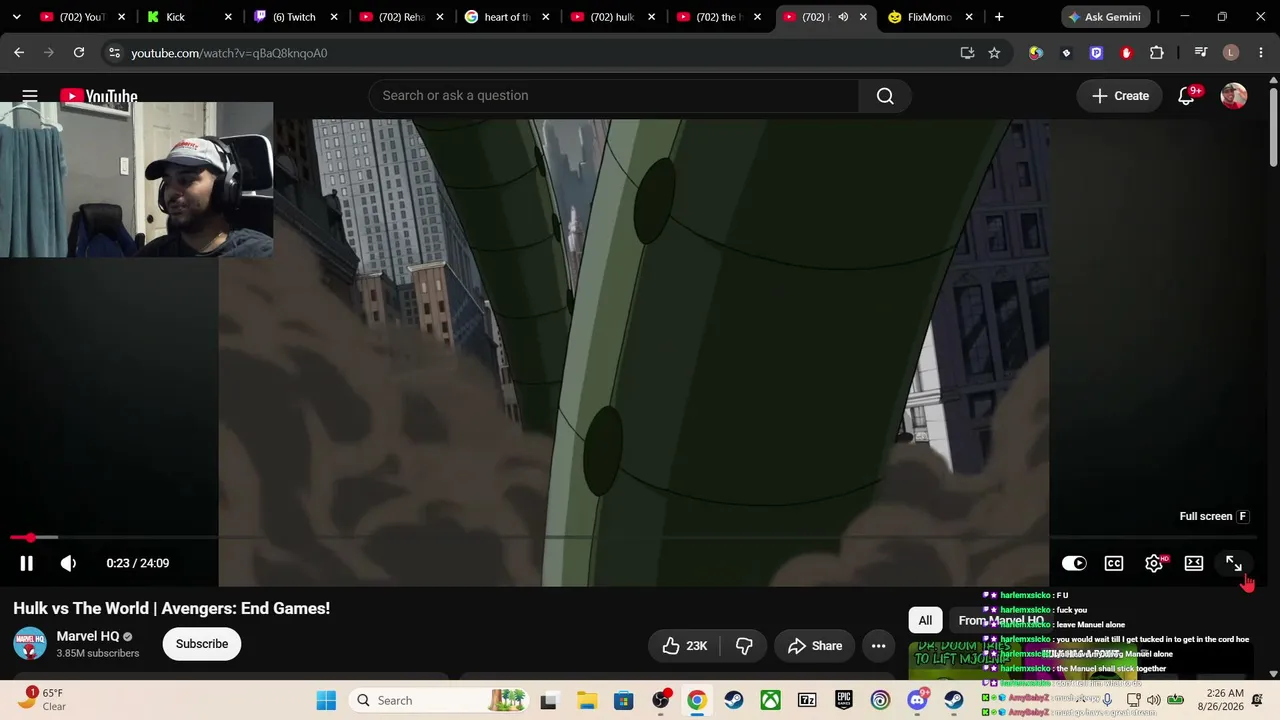Open Discord from the taskbar

coord(917,700)
